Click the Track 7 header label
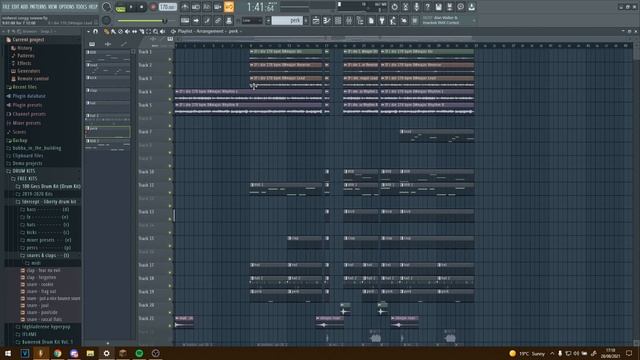The image size is (640, 360). 145,132
